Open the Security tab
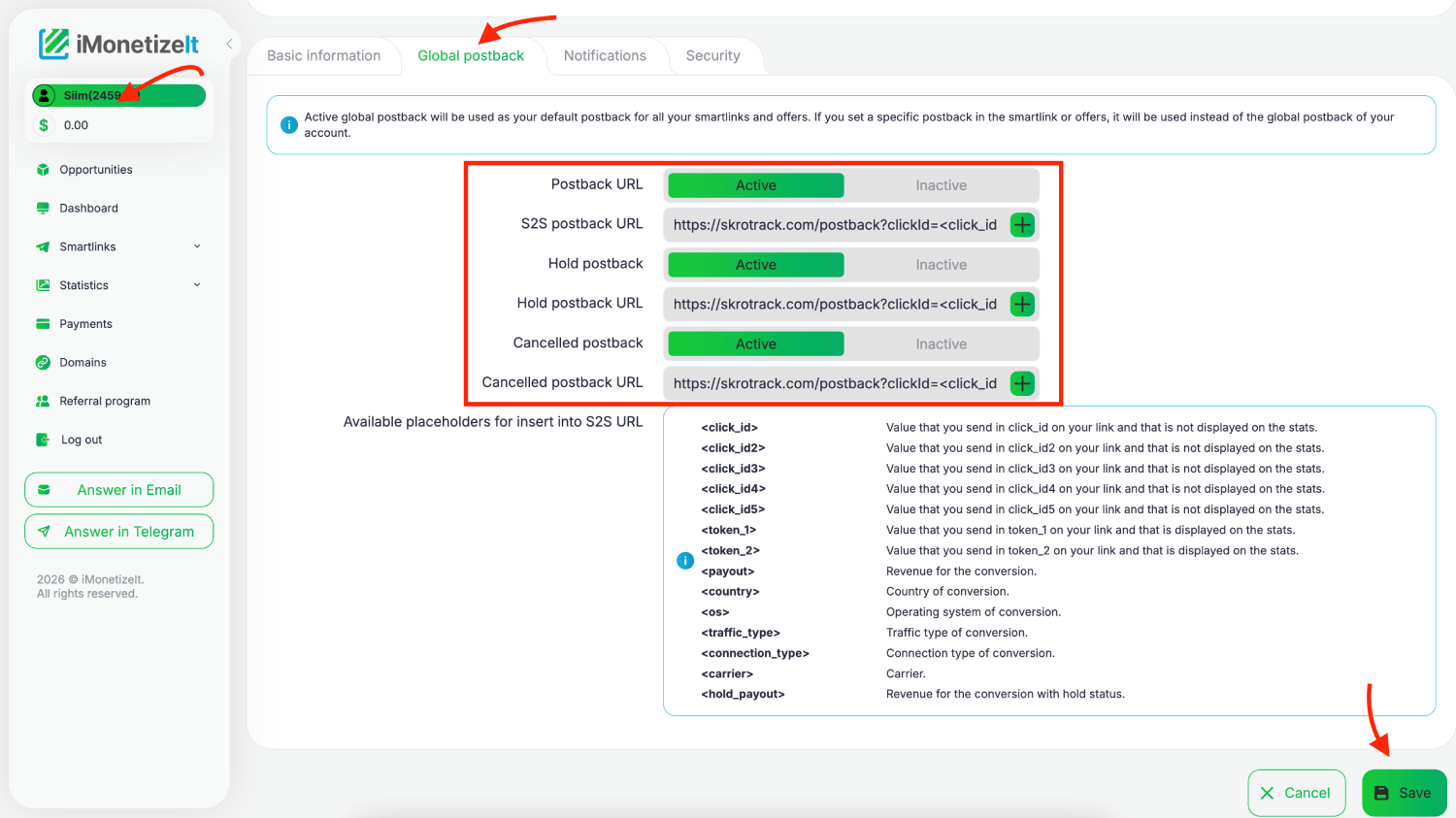The height and width of the screenshot is (818, 1456). coord(713,56)
